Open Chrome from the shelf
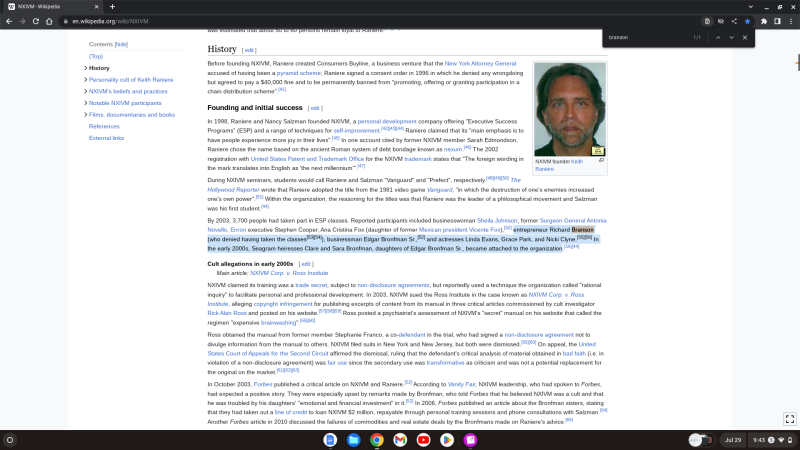Viewport: 800px width, 450px height. (377, 440)
